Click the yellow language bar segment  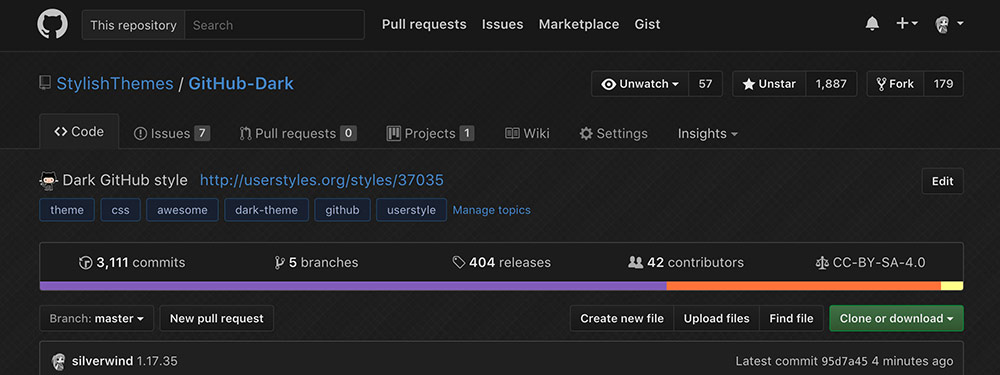point(952,286)
